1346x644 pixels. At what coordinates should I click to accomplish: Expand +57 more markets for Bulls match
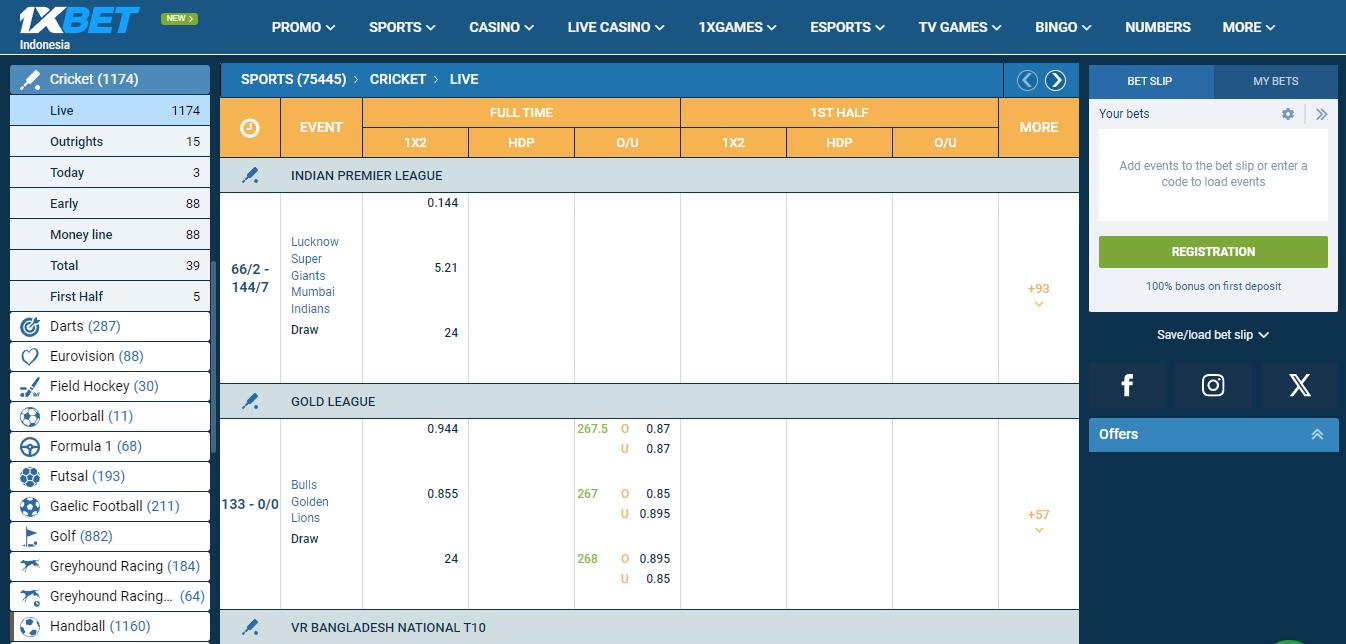tap(1038, 520)
